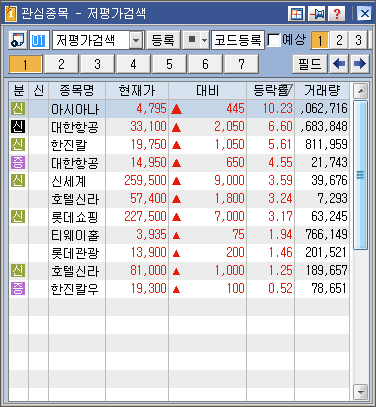Image resolution: width=376 pixels, height=407 pixels.
Task: Click the green 신 badge beside 아시아나
Action: pos(18,108)
